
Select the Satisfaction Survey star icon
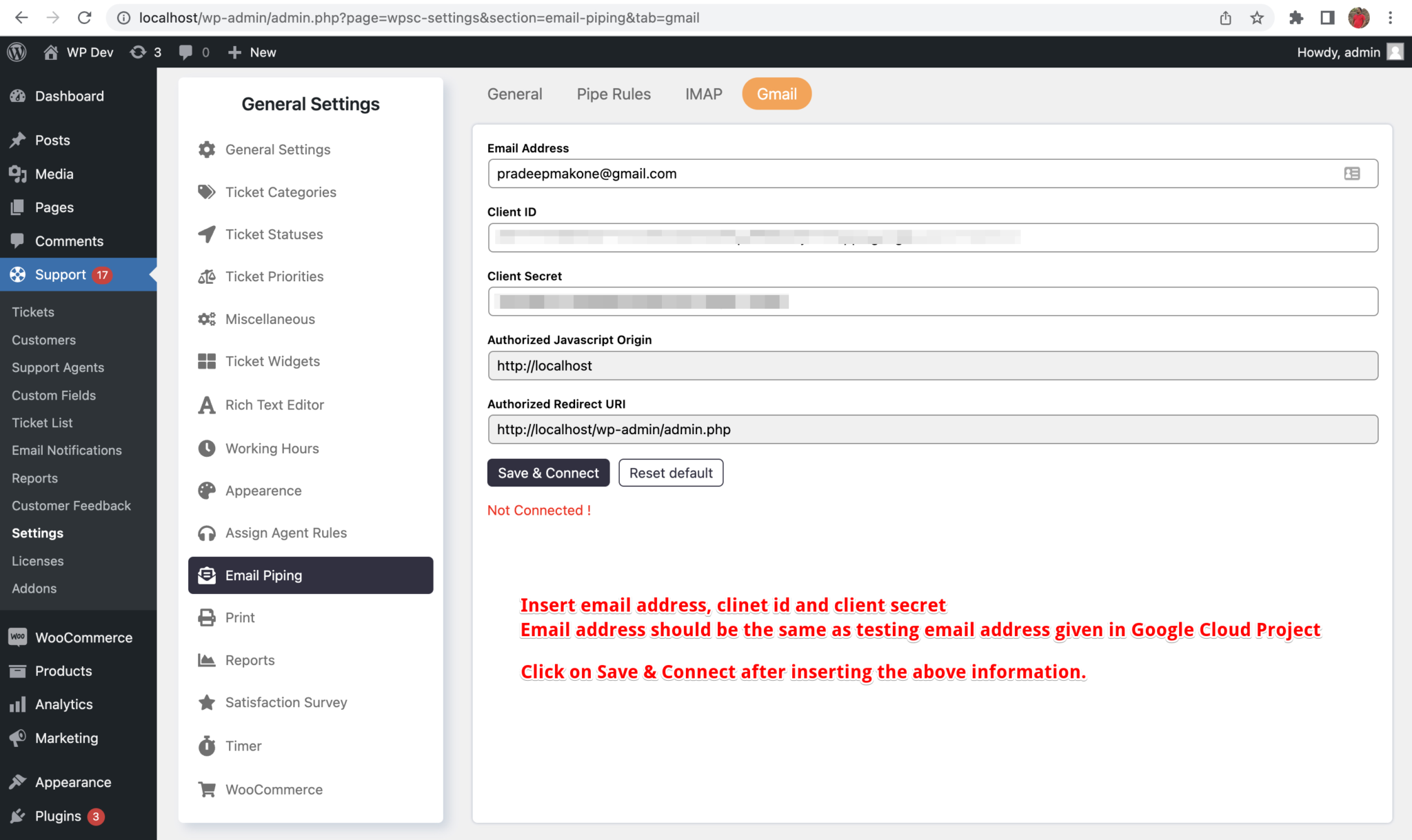(x=206, y=702)
